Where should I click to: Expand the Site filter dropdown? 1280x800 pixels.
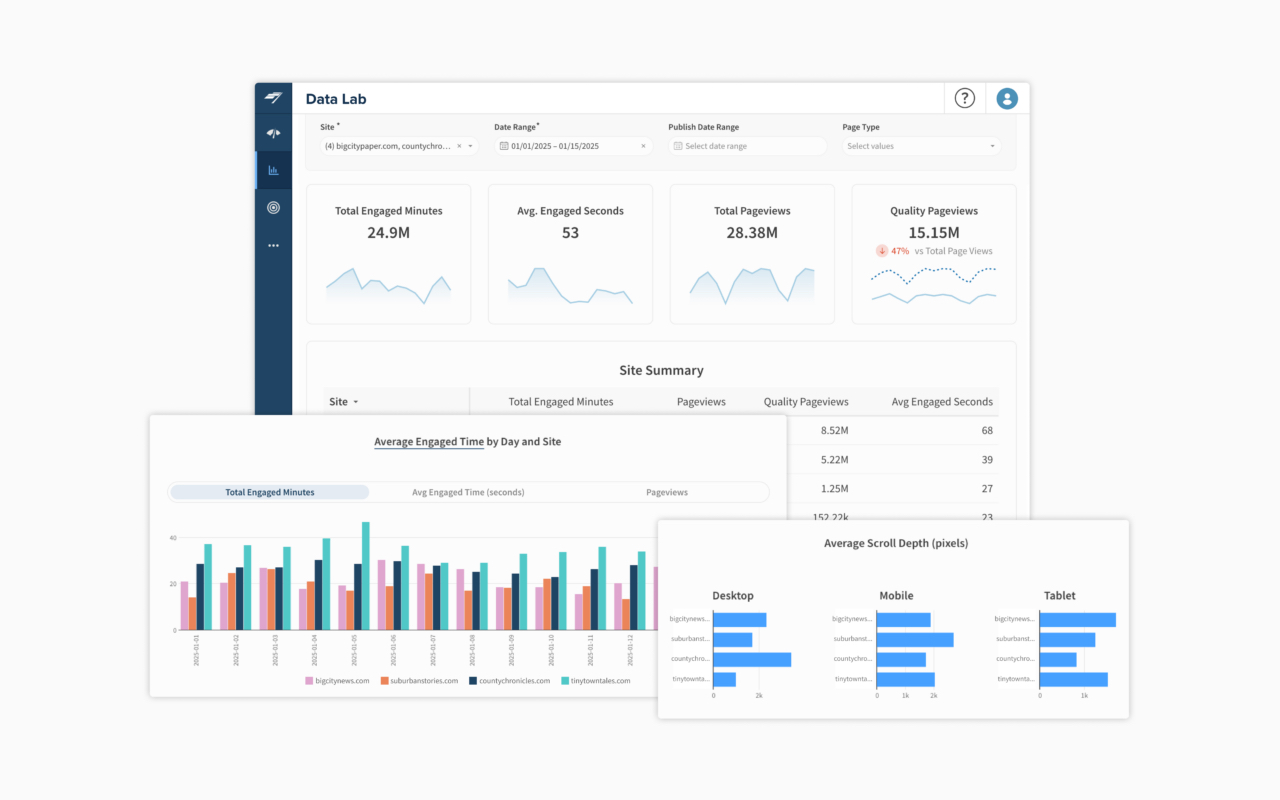470,145
